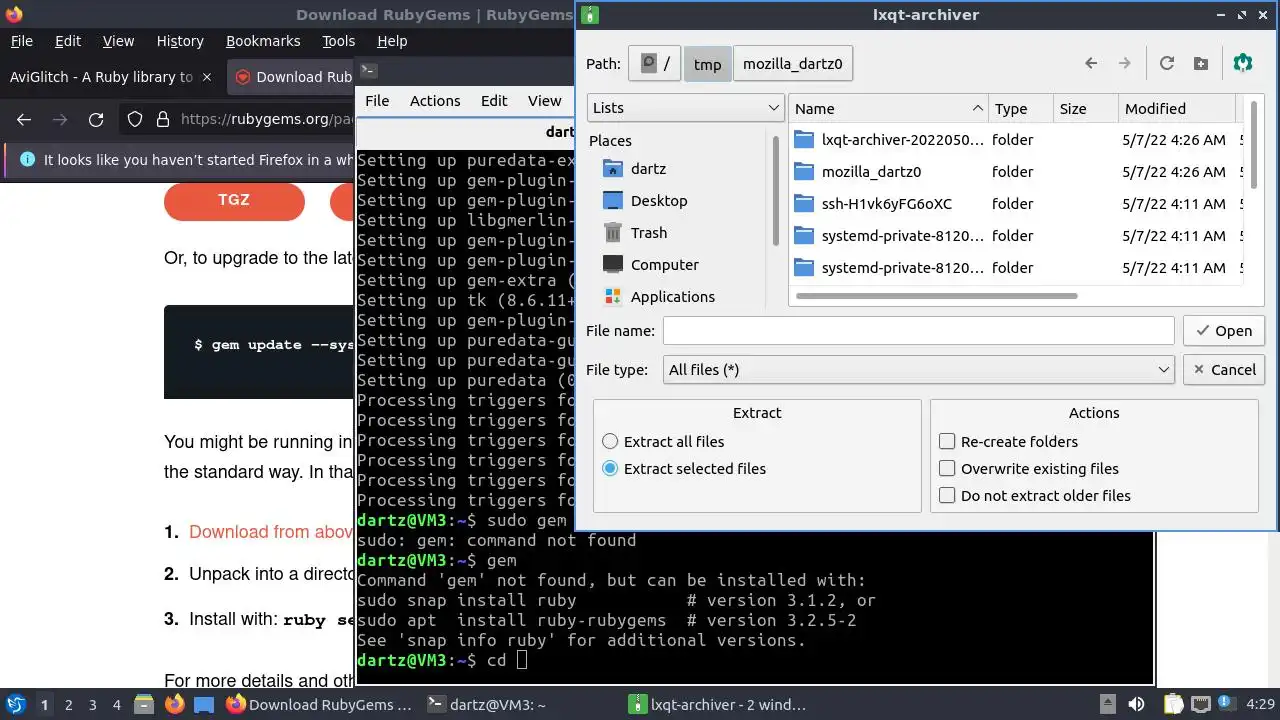Focus the Firefox URL address bar
The width and height of the screenshot is (1280, 720).
(x=267, y=120)
